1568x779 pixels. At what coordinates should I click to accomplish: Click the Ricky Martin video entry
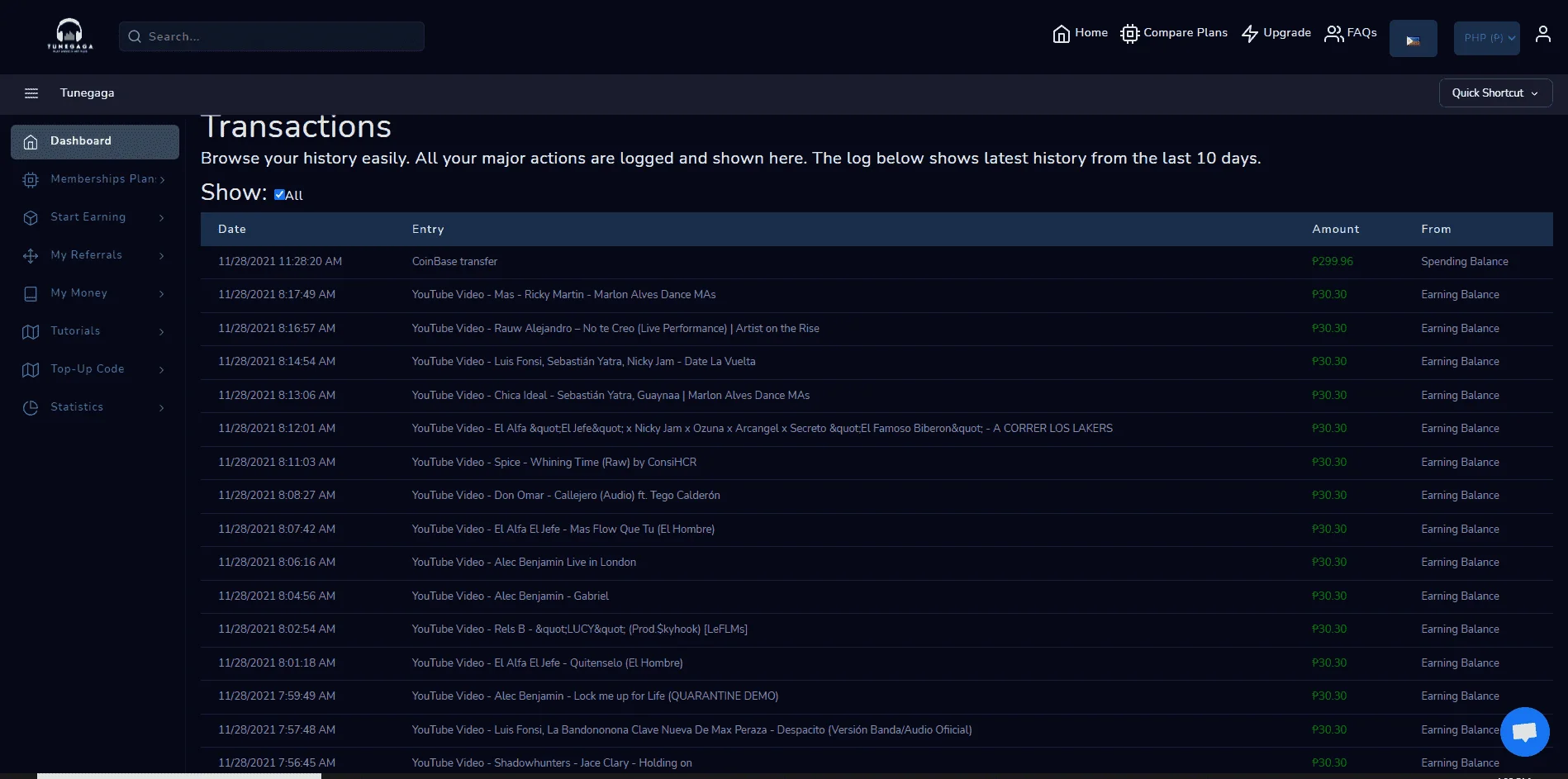click(x=563, y=295)
